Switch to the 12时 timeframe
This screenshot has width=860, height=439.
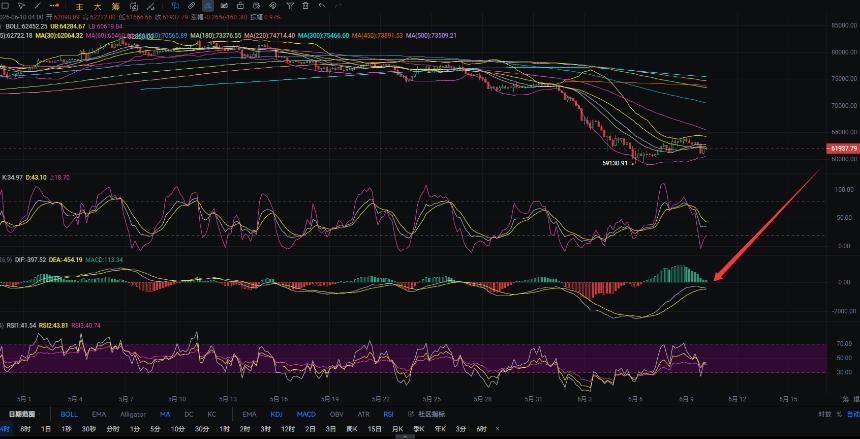288,429
